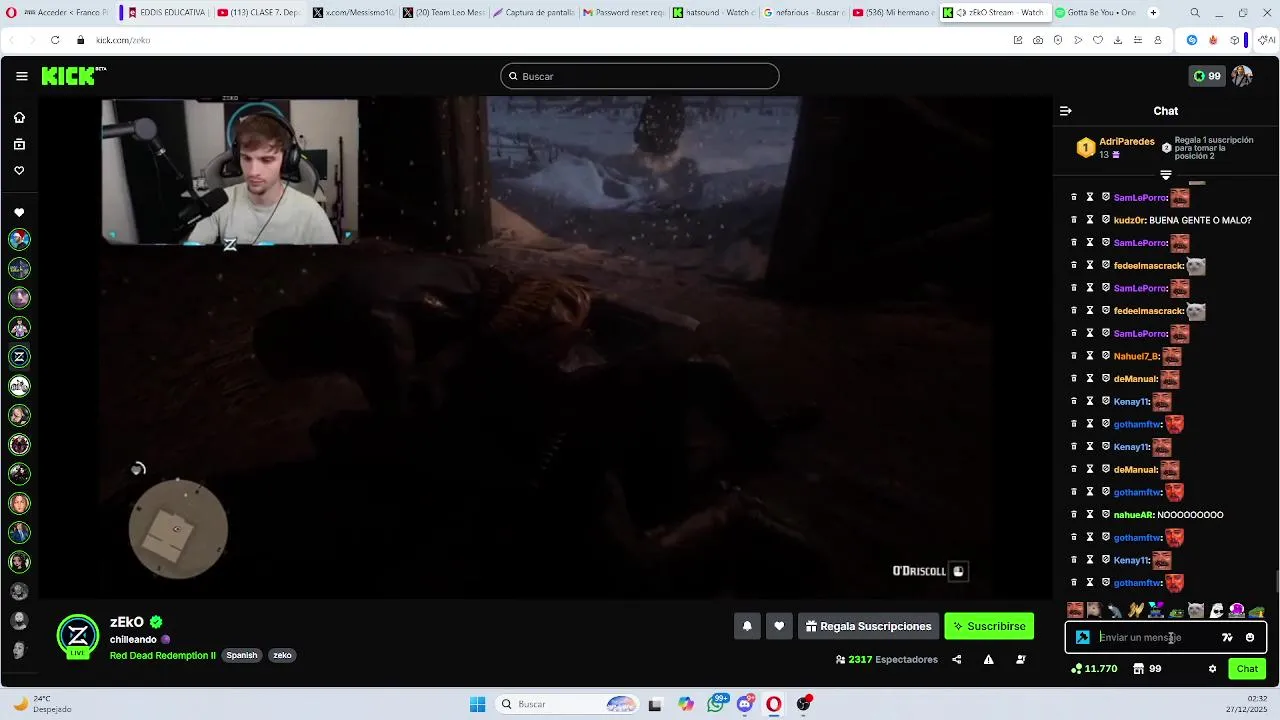Click Red Dead Redemption II category link

click(x=163, y=656)
